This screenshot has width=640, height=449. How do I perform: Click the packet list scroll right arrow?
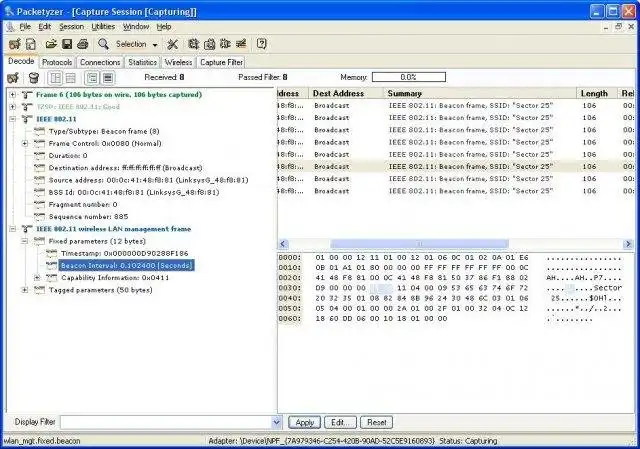pyautogui.click(x=628, y=244)
